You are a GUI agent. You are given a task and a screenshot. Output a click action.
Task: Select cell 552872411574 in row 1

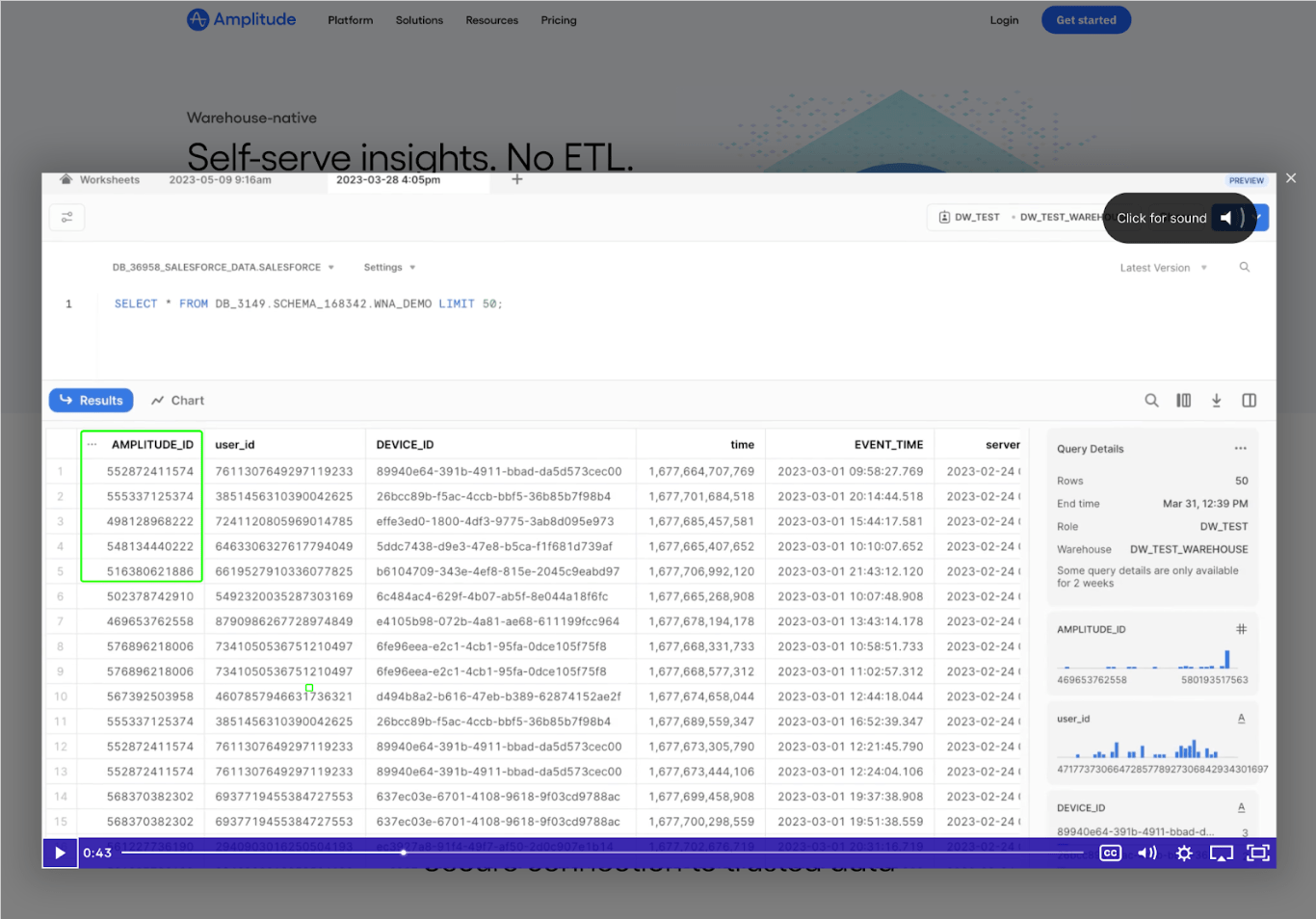tap(150, 472)
